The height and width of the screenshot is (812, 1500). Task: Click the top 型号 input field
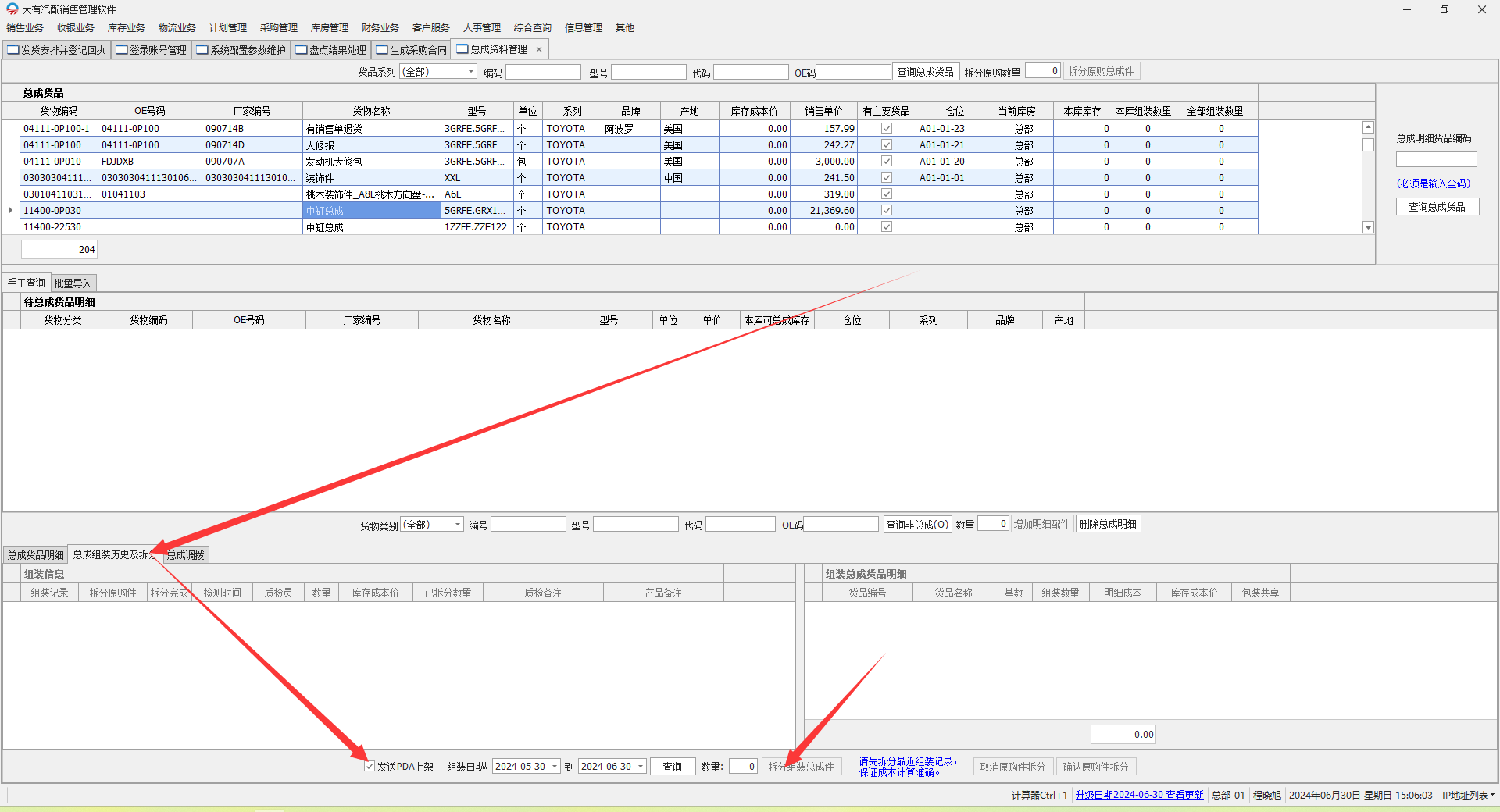648,72
